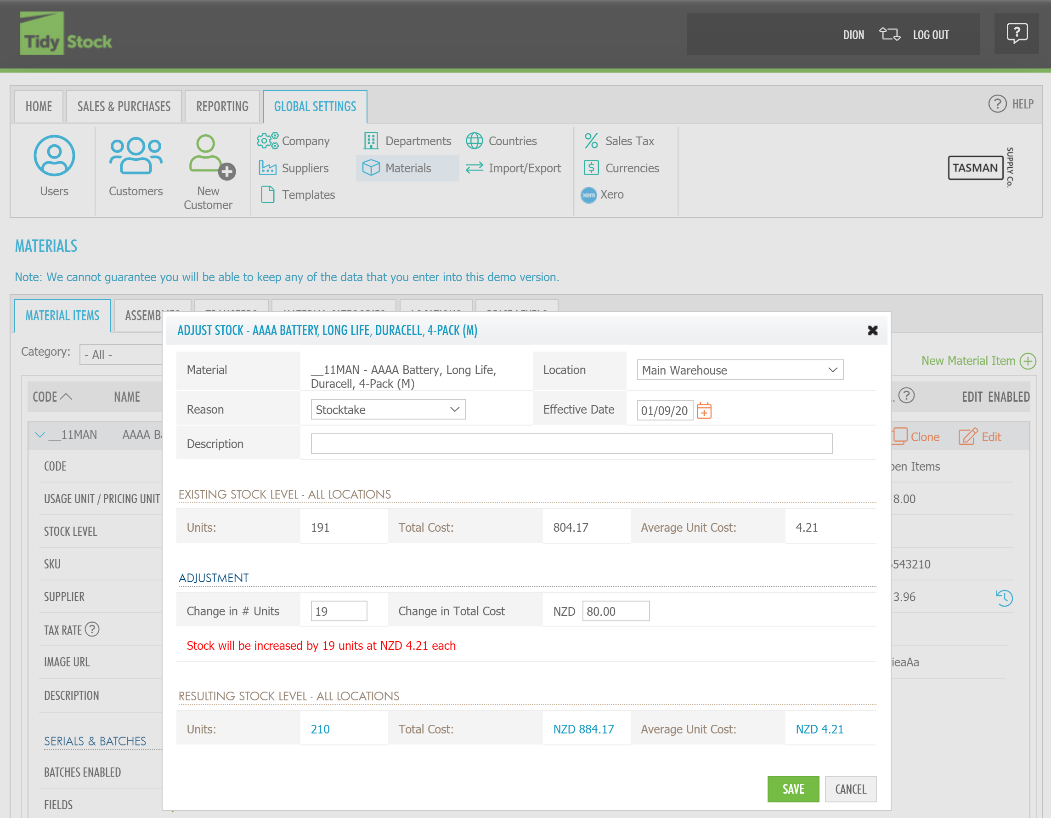Click the Description text field
Image resolution: width=1051 pixels, height=818 pixels.
coord(571,444)
